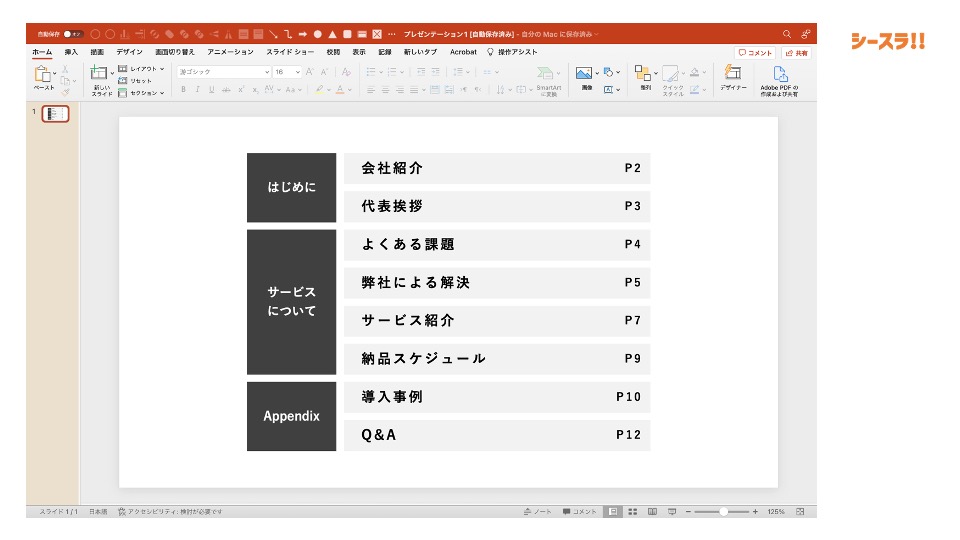Switch to slide sorter grid view

[632, 511]
